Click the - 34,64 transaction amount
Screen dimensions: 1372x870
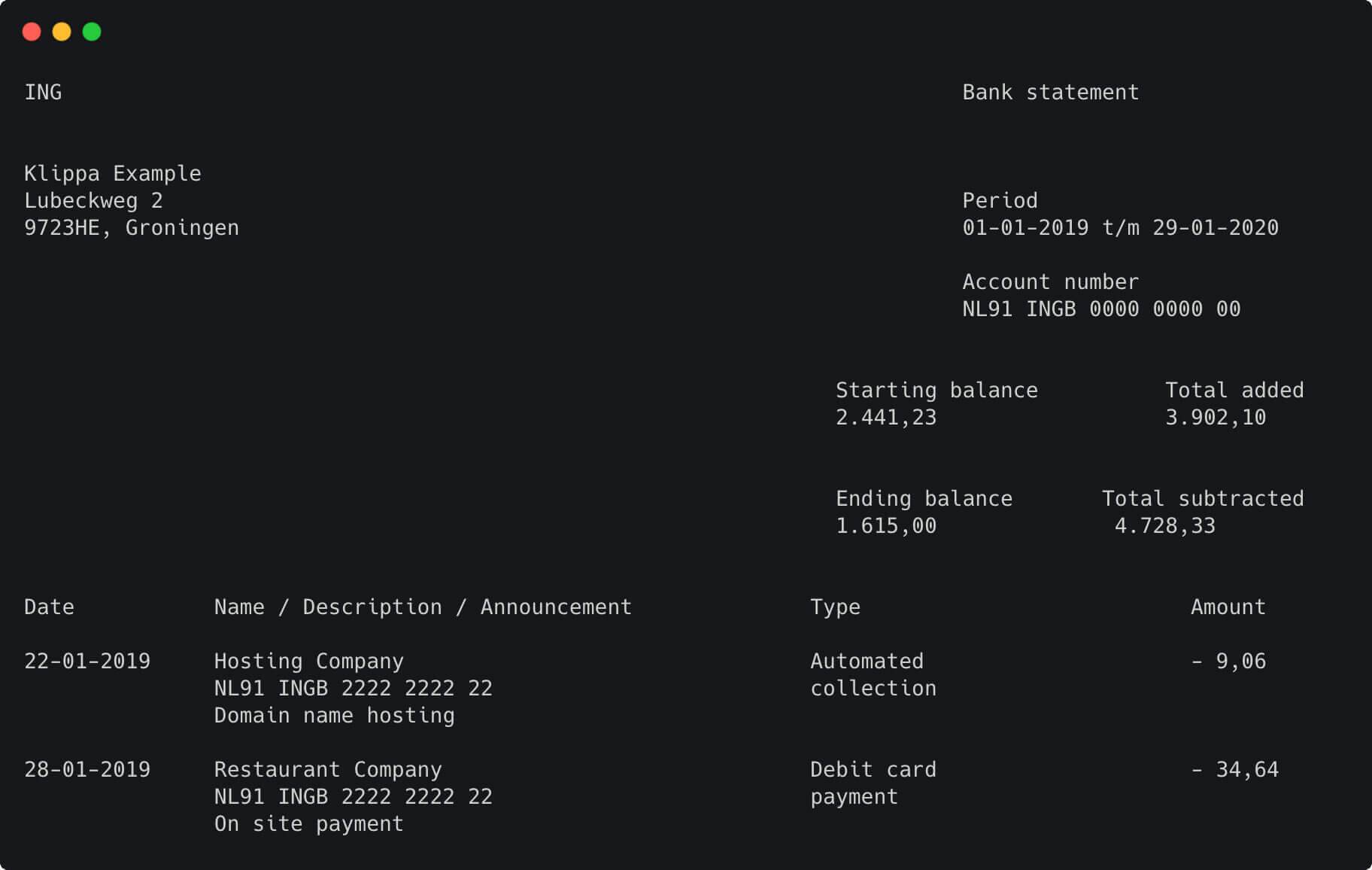pos(1234,770)
